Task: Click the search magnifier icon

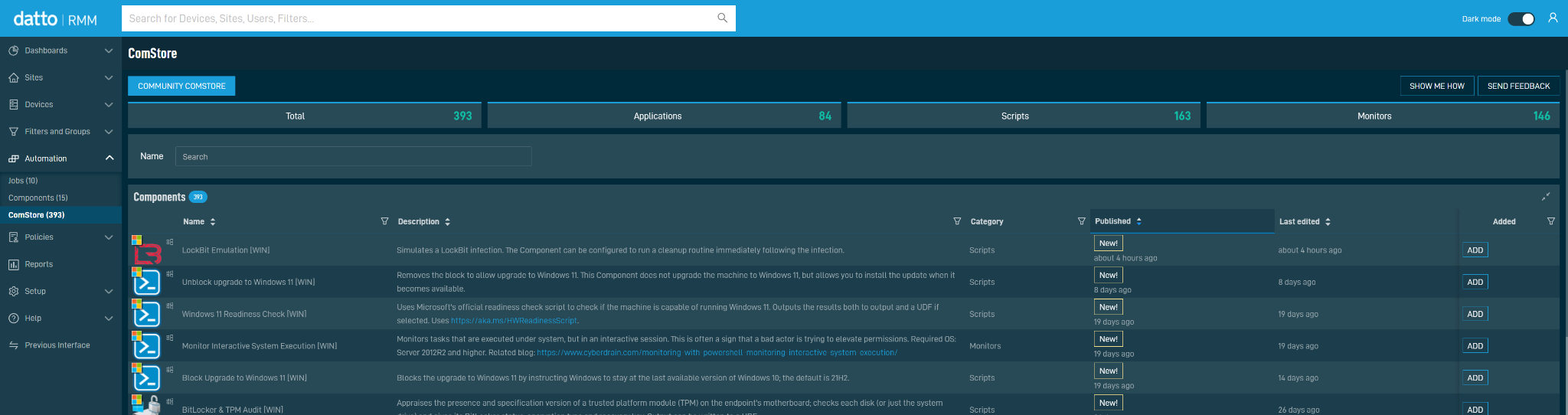Action: (x=722, y=18)
